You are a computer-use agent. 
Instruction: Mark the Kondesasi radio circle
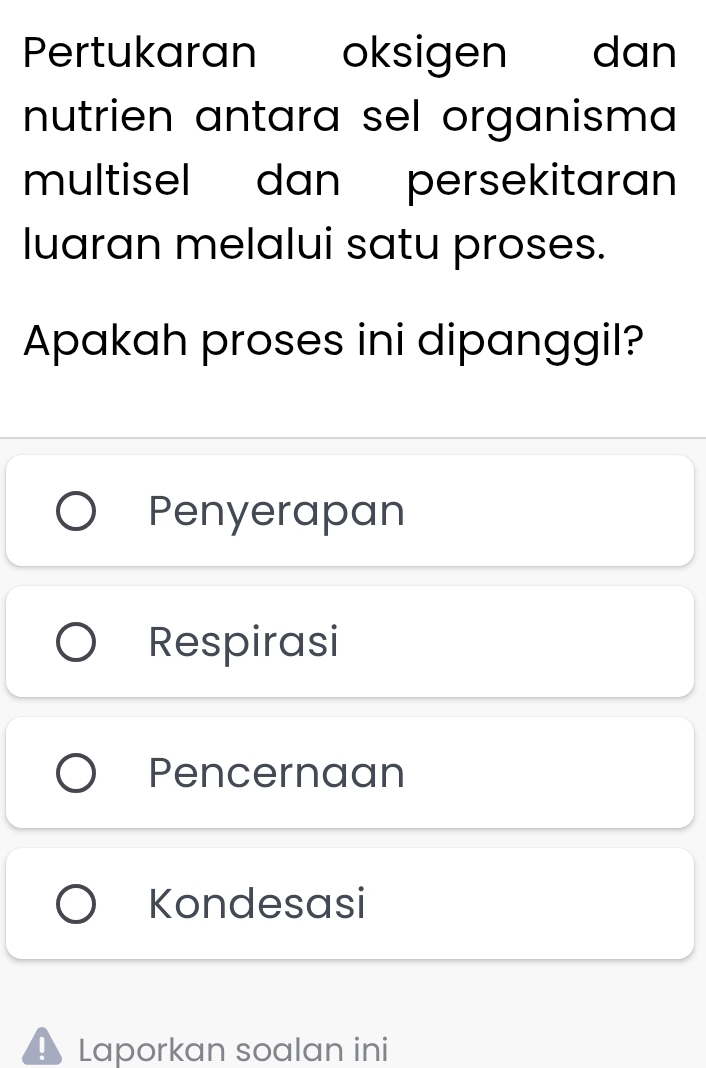pyautogui.click(x=76, y=904)
